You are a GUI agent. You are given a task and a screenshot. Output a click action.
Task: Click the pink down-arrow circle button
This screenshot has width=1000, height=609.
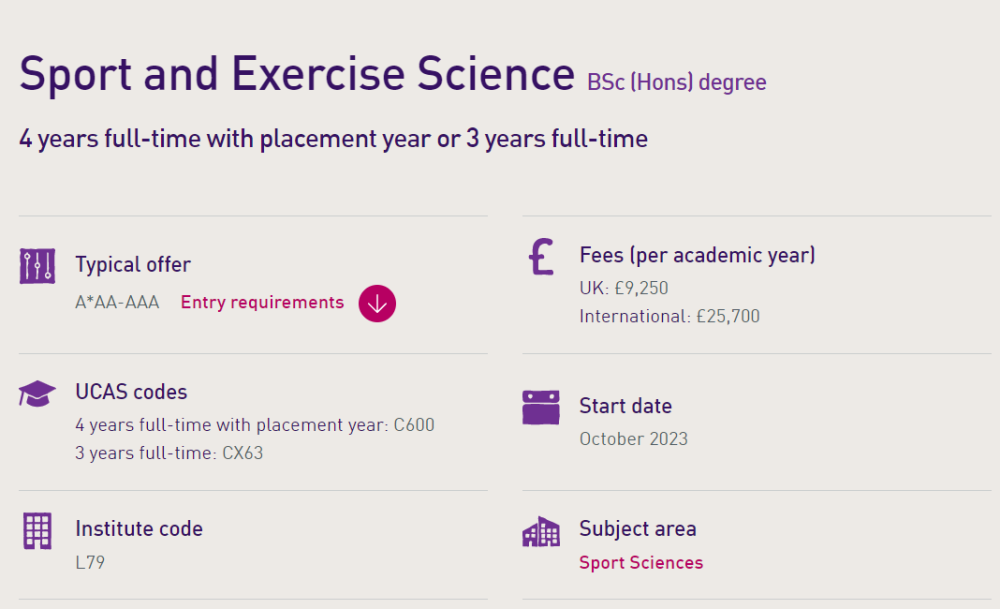coord(377,304)
